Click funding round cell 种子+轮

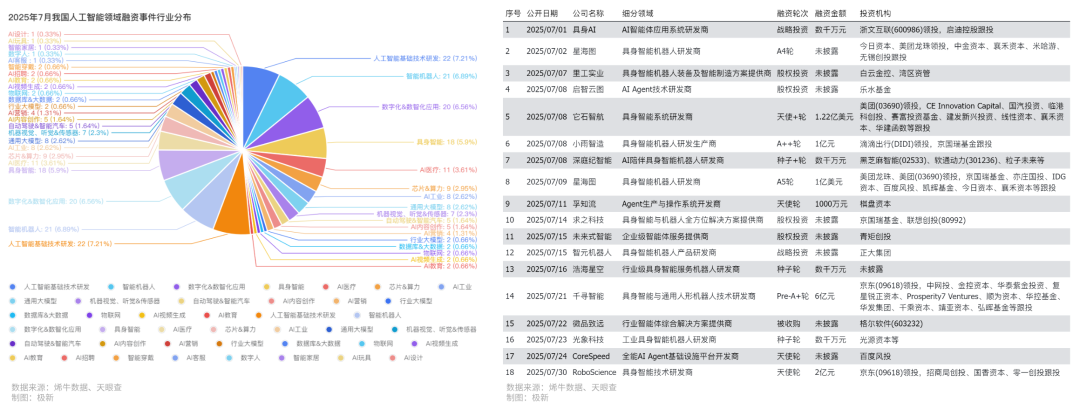click(789, 160)
